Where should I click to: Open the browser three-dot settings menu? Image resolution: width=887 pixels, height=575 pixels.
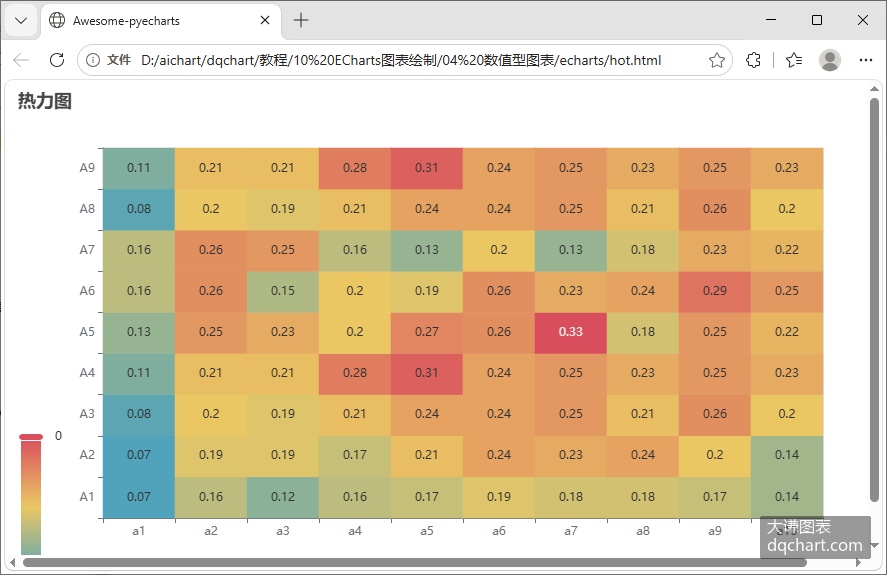click(866, 60)
